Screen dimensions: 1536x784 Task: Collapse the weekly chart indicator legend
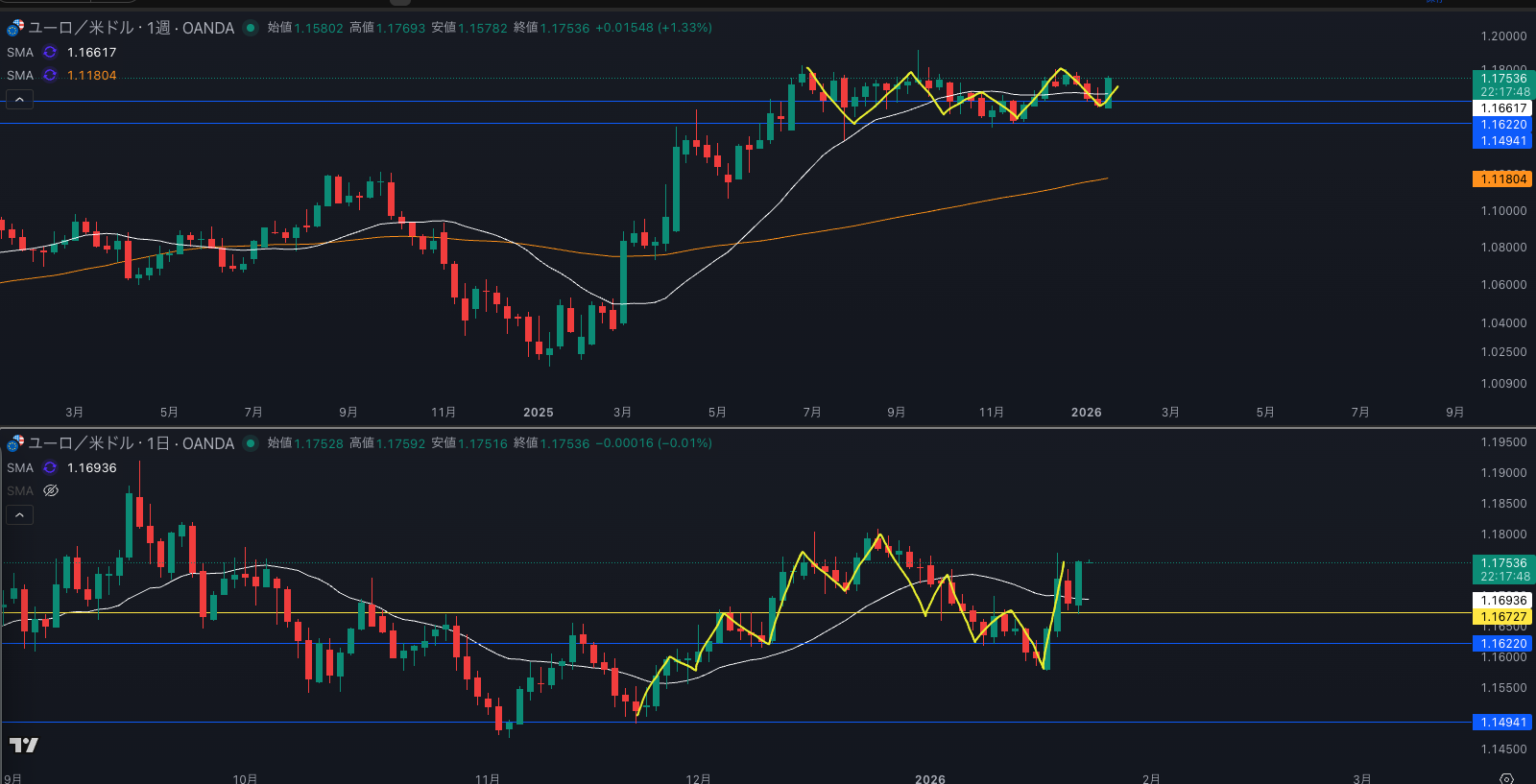tap(19, 100)
